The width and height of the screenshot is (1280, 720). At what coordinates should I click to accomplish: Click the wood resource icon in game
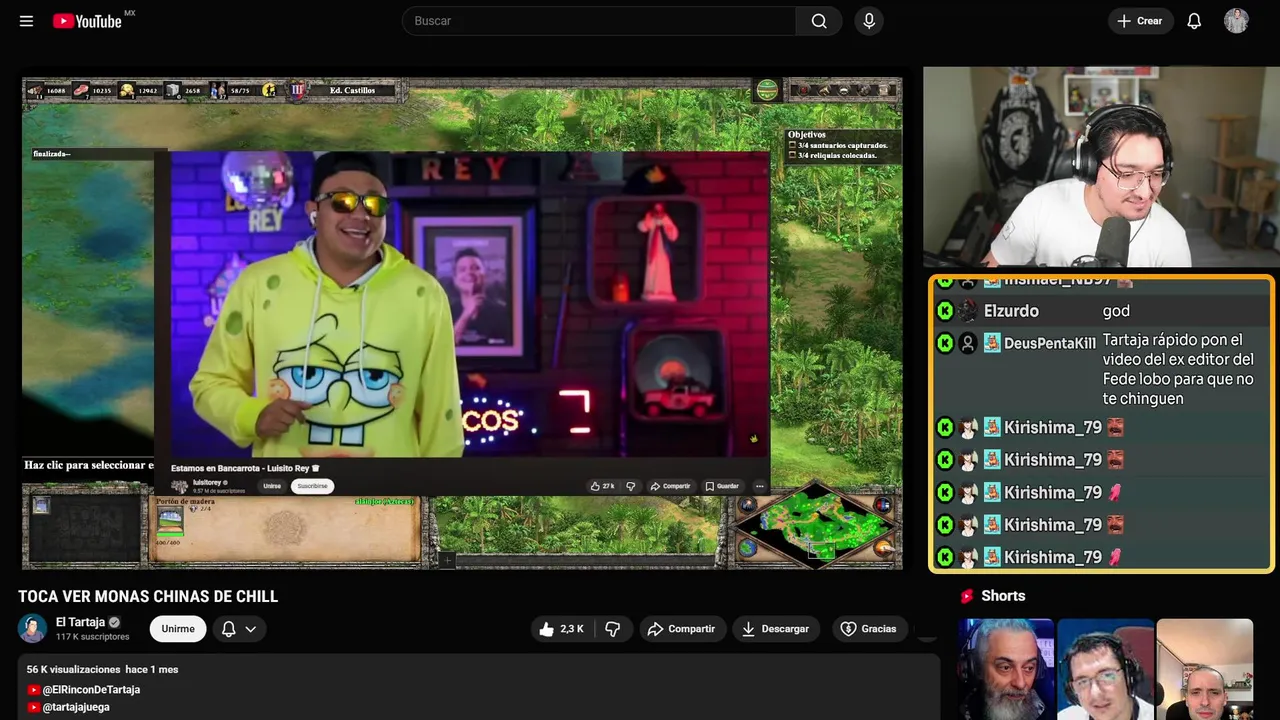pyautogui.click(x=35, y=90)
